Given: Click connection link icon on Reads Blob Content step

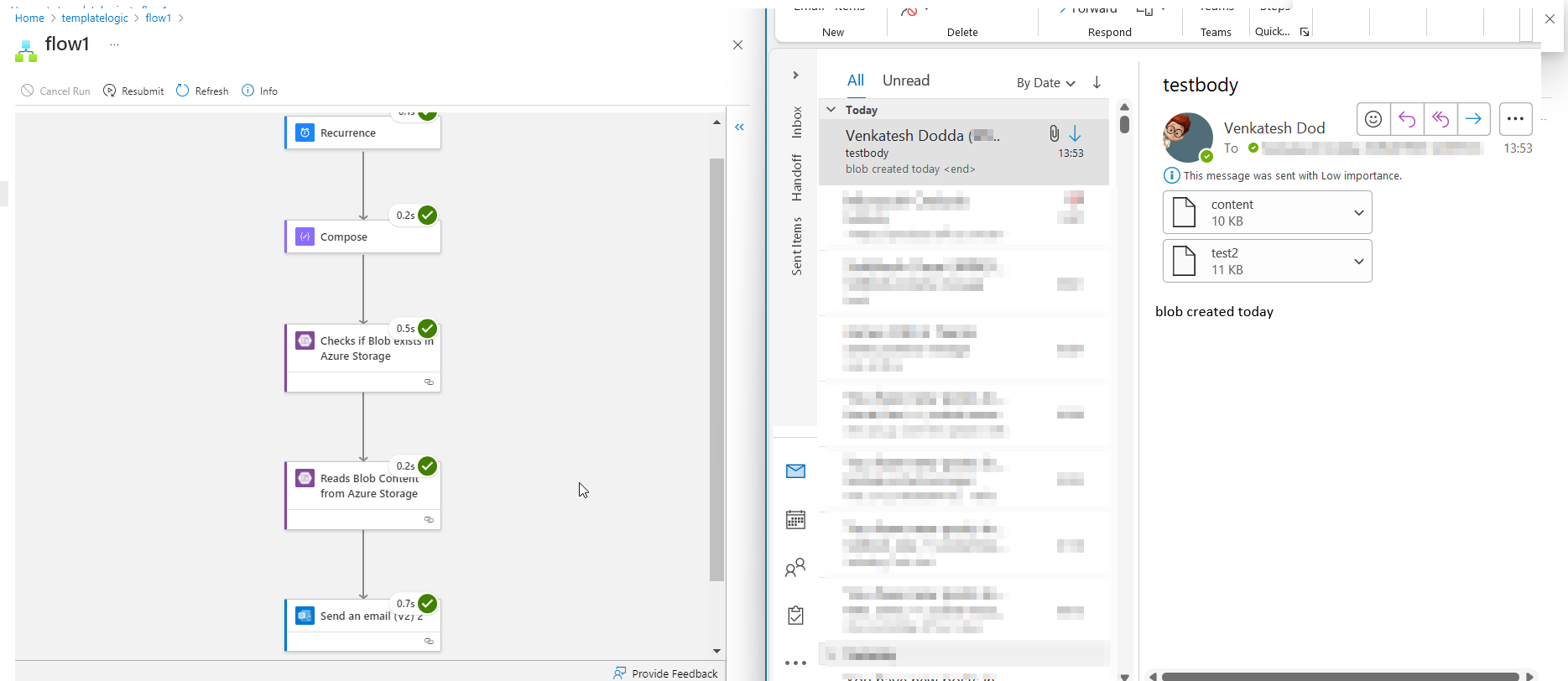Looking at the screenshot, I should pyautogui.click(x=429, y=519).
